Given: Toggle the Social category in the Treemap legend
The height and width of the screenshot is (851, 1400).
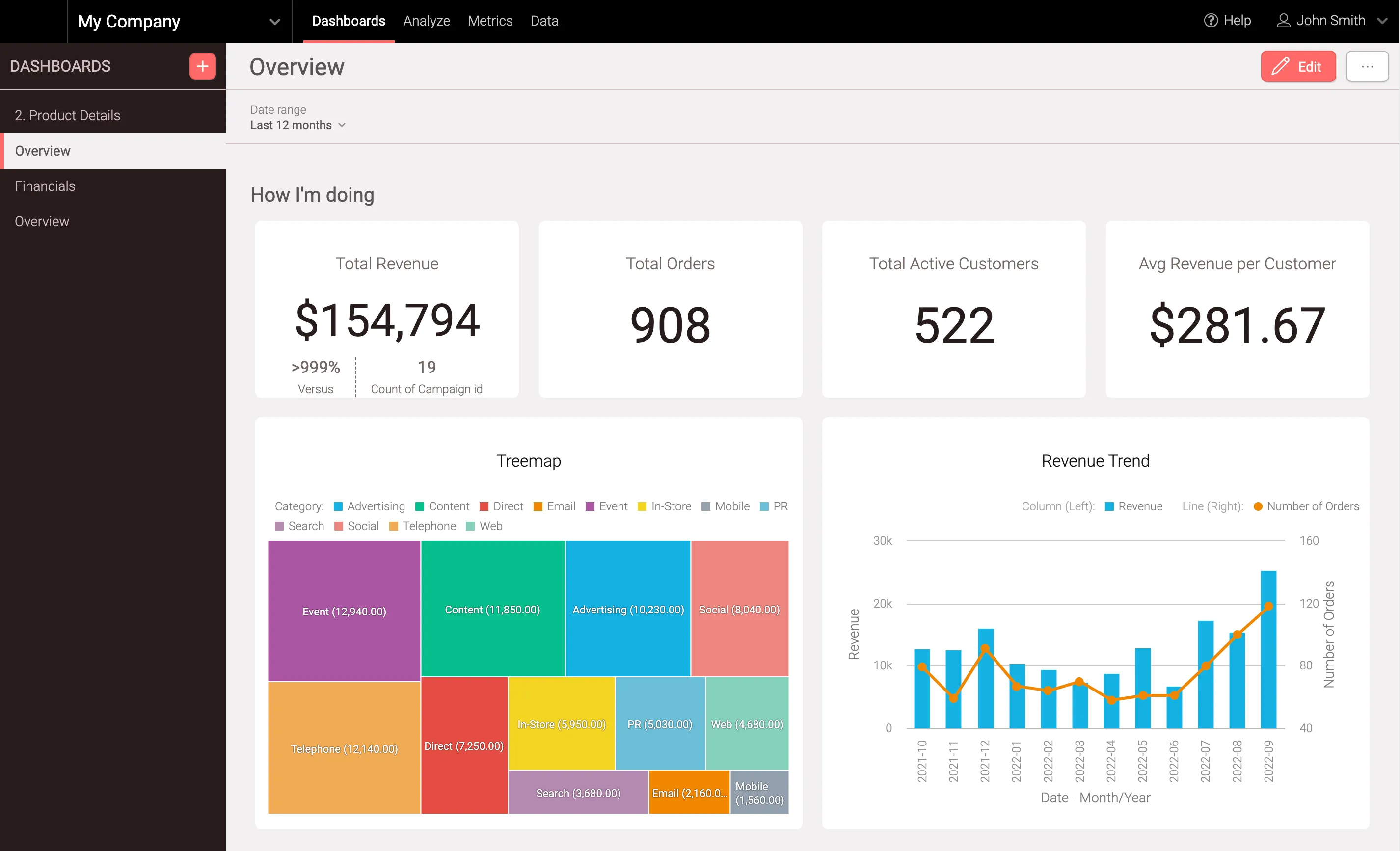Looking at the screenshot, I should [x=338, y=526].
